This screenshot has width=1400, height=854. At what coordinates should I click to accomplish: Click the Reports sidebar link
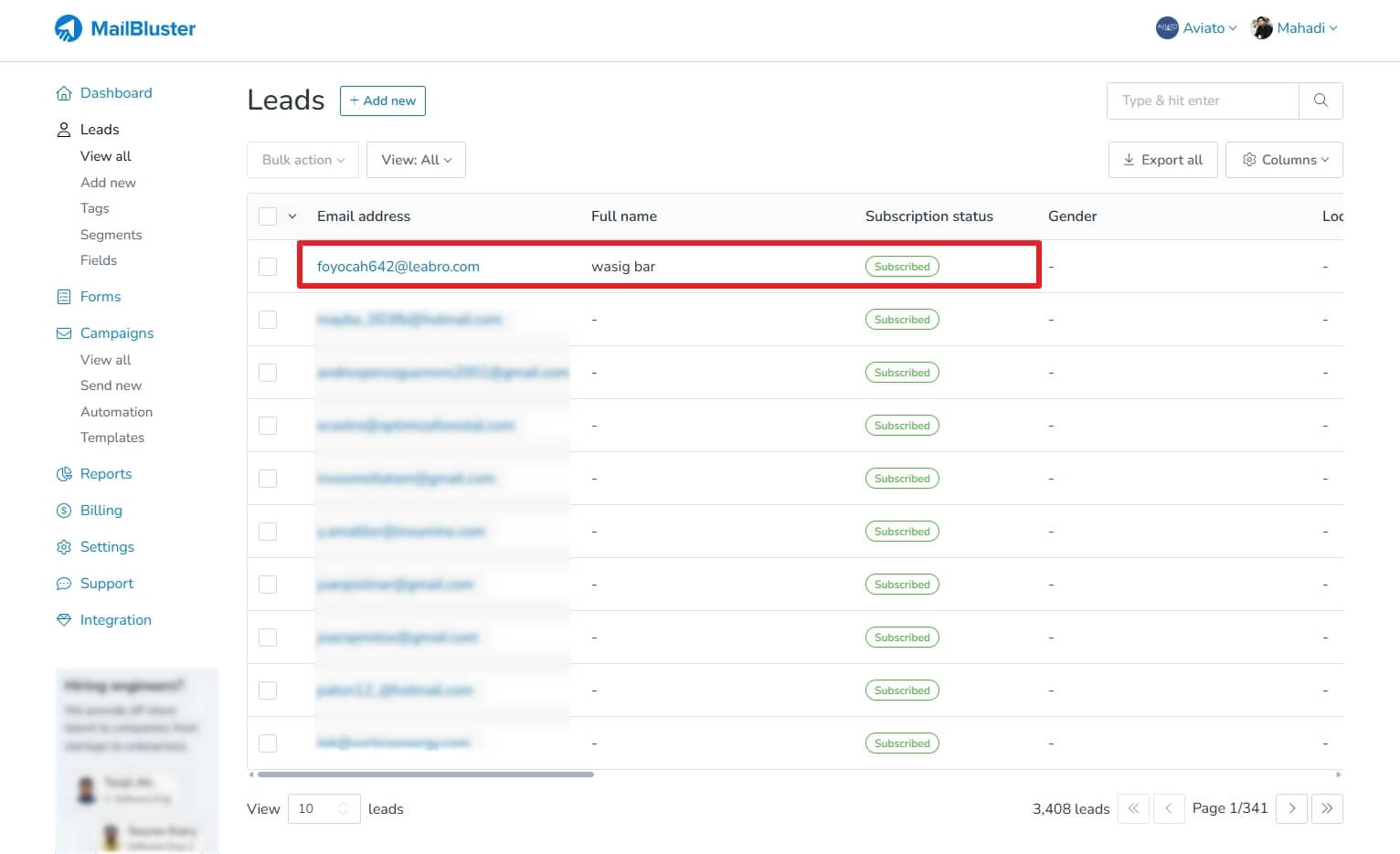coord(106,474)
